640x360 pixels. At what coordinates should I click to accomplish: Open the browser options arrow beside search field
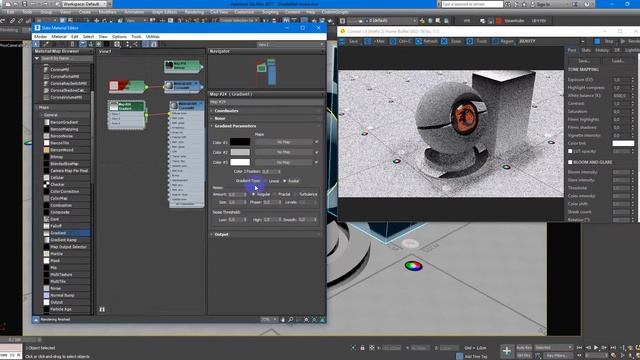click(x=37, y=59)
